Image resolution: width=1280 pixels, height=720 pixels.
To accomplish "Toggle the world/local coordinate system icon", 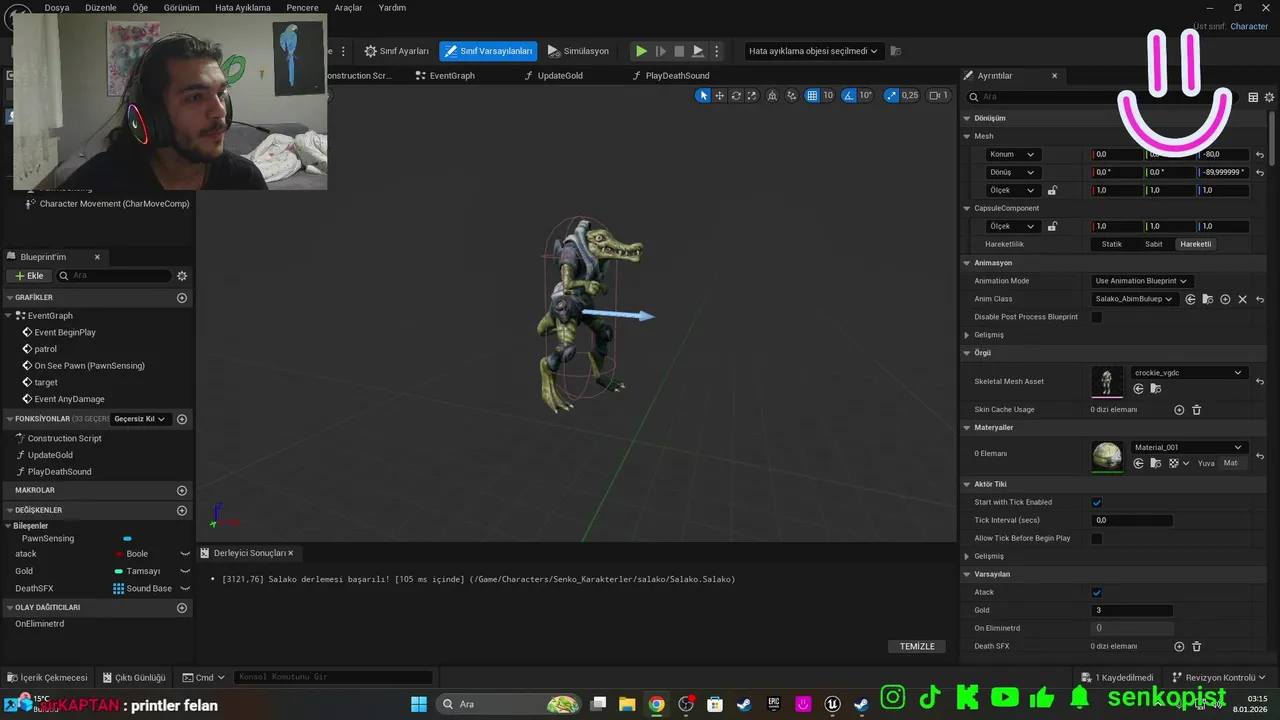I will (774, 95).
